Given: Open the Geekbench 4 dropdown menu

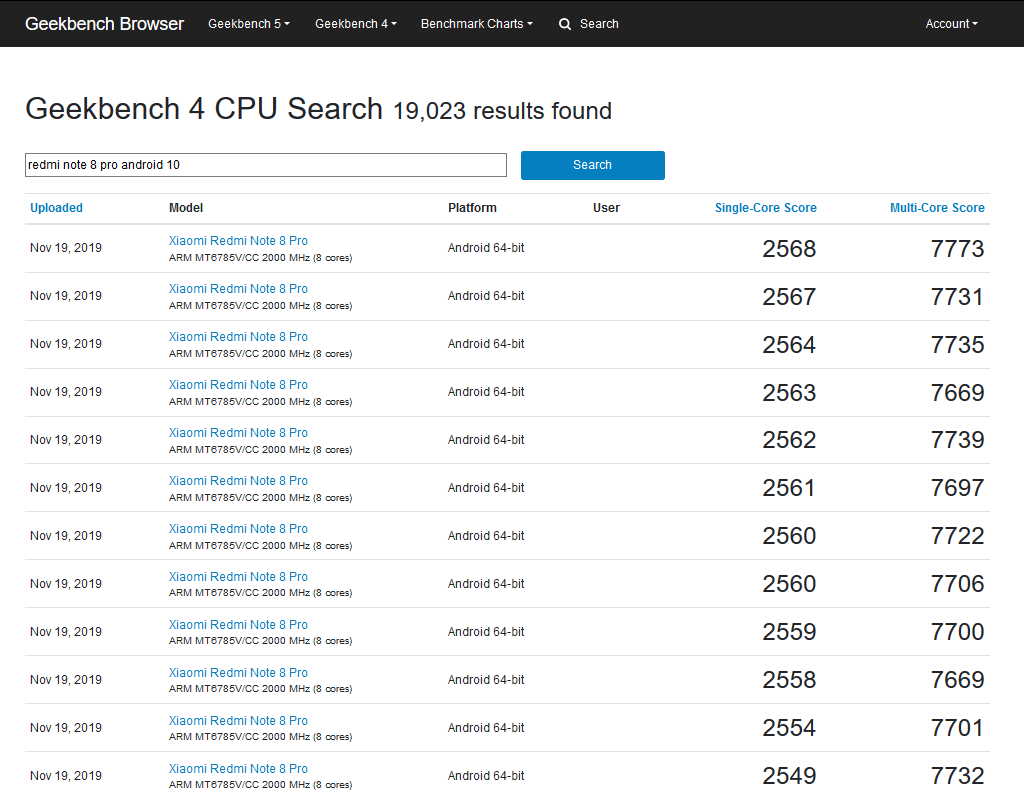Looking at the screenshot, I should click(356, 24).
